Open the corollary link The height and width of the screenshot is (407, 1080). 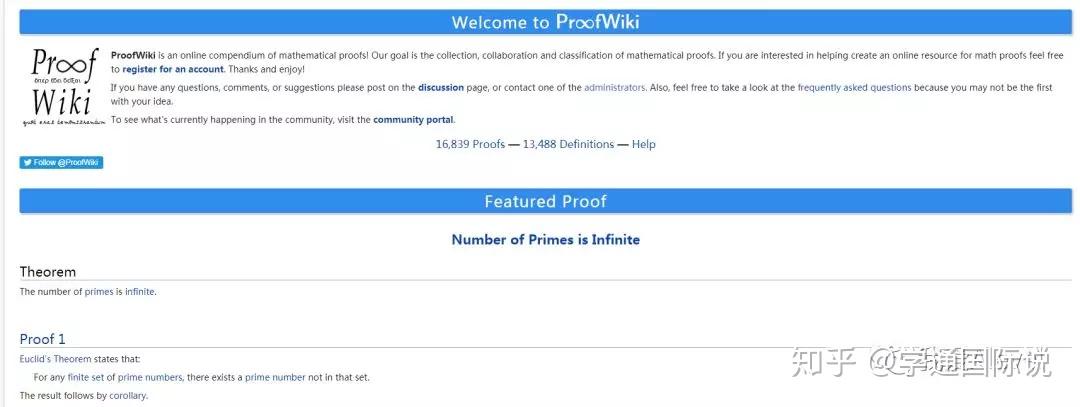pyautogui.click(x=127, y=396)
